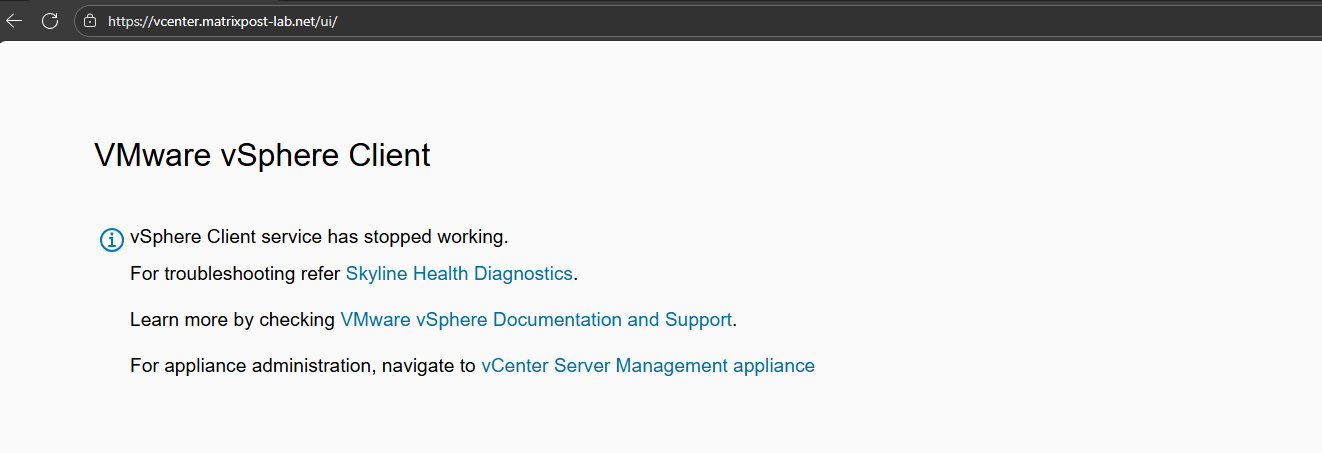View site information via the lock icon
This screenshot has height=453, width=1322.
[x=90, y=20]
